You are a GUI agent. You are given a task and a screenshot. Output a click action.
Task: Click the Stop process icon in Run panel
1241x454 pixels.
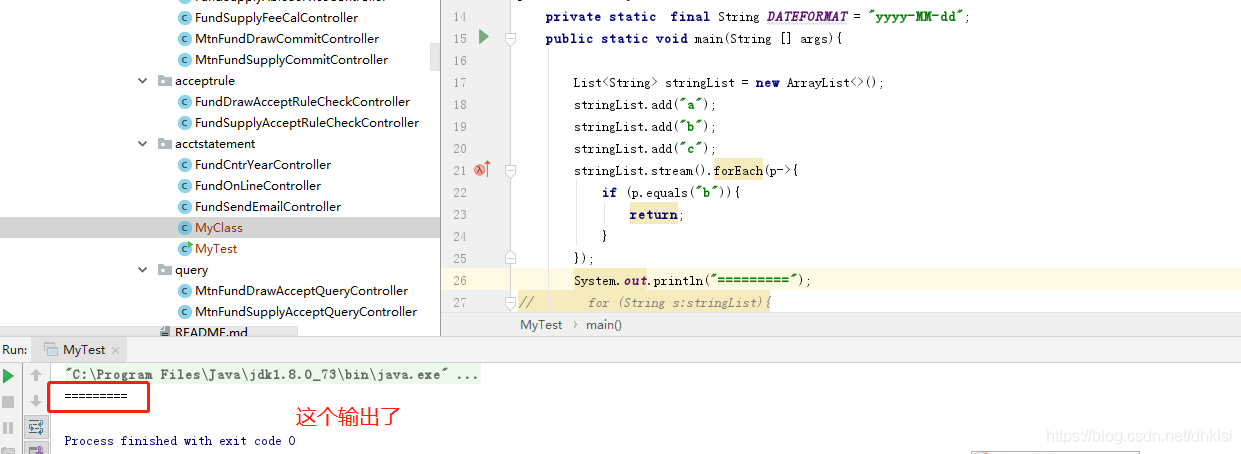coord(9,402)
